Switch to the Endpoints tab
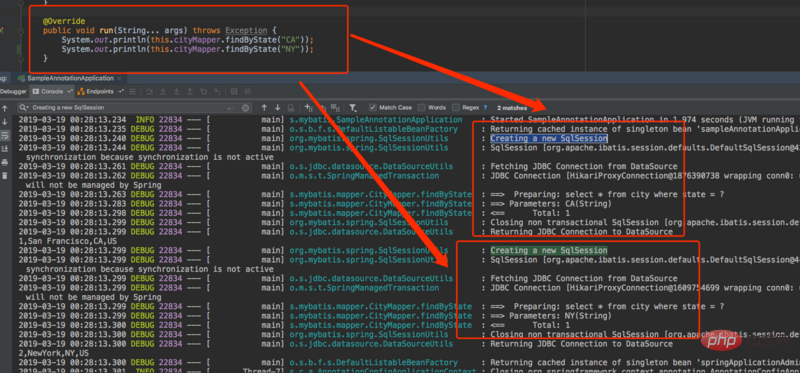Image resolution: width=800 pixels, height=373 pixels. 96,91
